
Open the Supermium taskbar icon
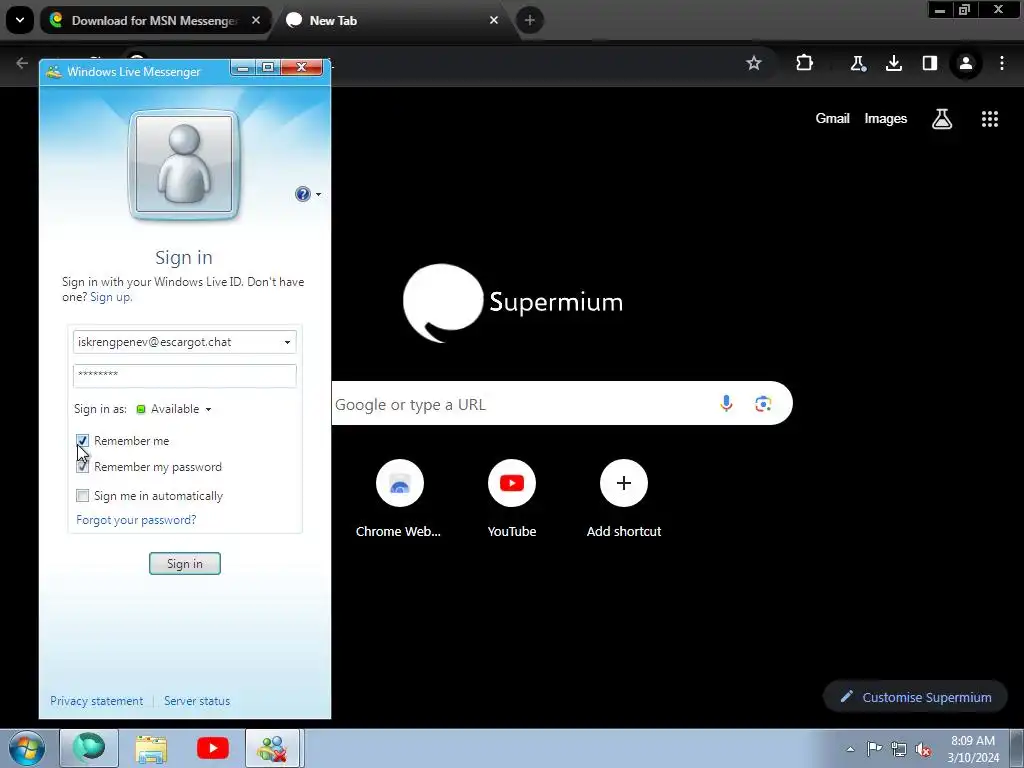coord(89,748)
